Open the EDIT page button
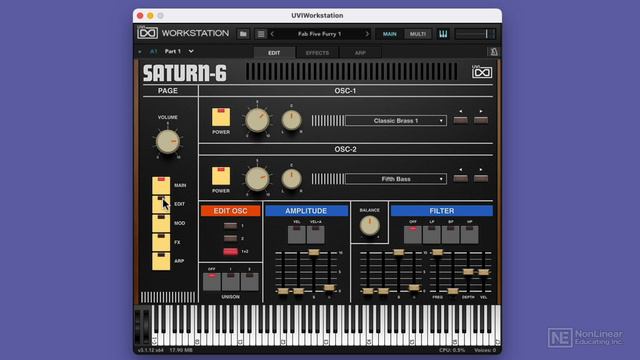Screen dimensions: 640x360 (161, 204)
